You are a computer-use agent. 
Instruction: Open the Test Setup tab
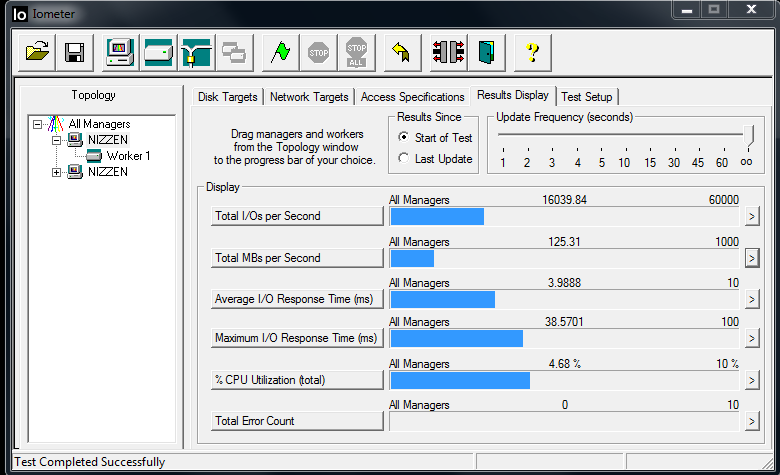tap(586, 97)
